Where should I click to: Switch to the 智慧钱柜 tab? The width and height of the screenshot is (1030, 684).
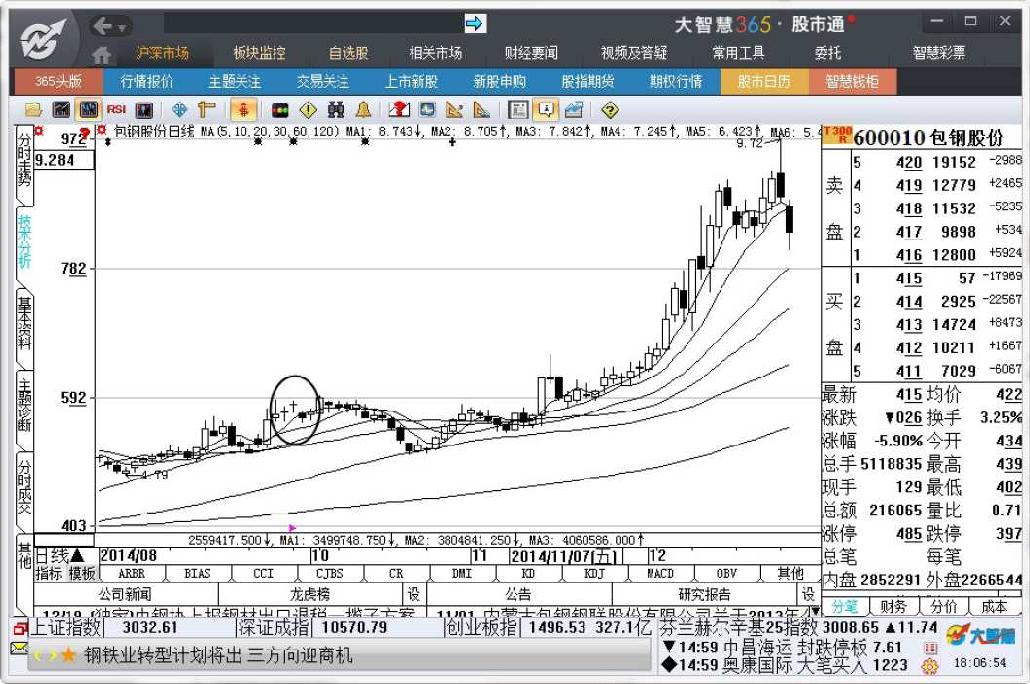852,81
